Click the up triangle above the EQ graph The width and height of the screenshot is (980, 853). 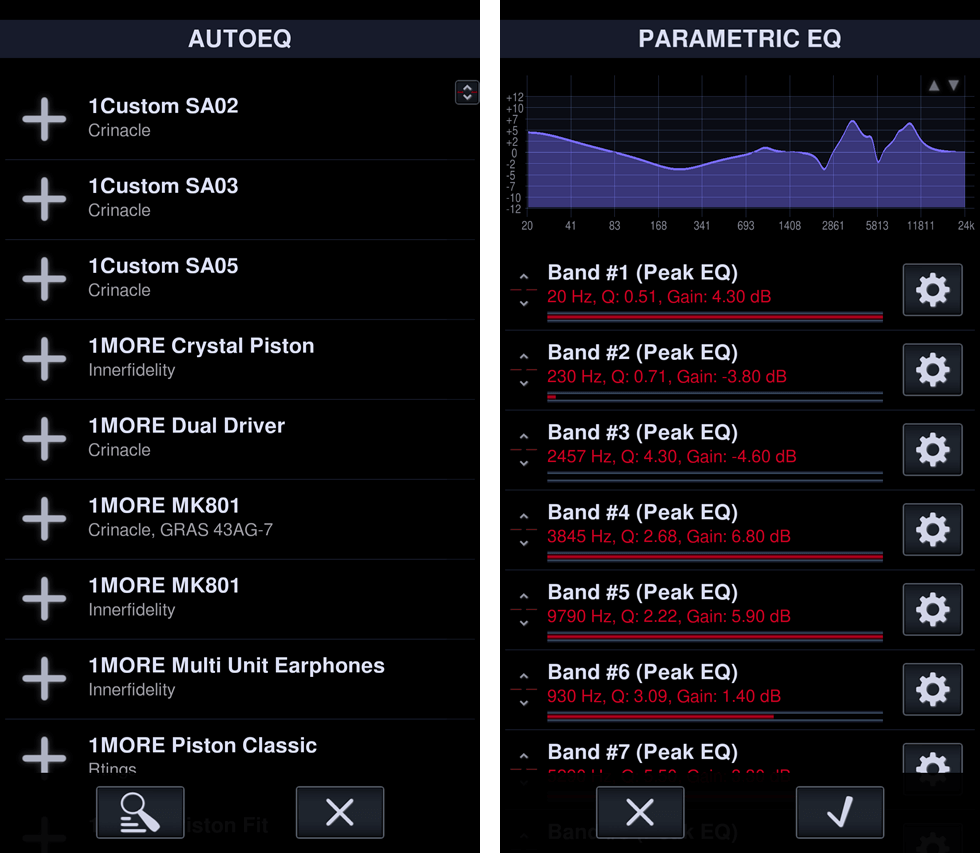934,86
